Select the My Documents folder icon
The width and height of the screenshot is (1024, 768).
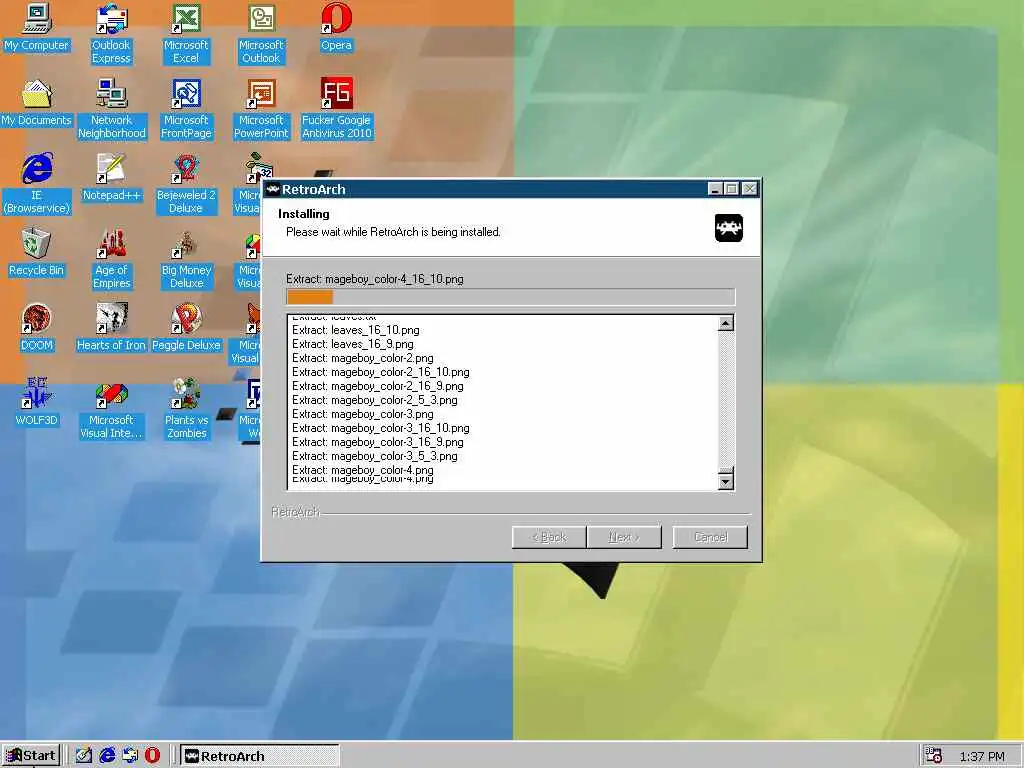37,103
